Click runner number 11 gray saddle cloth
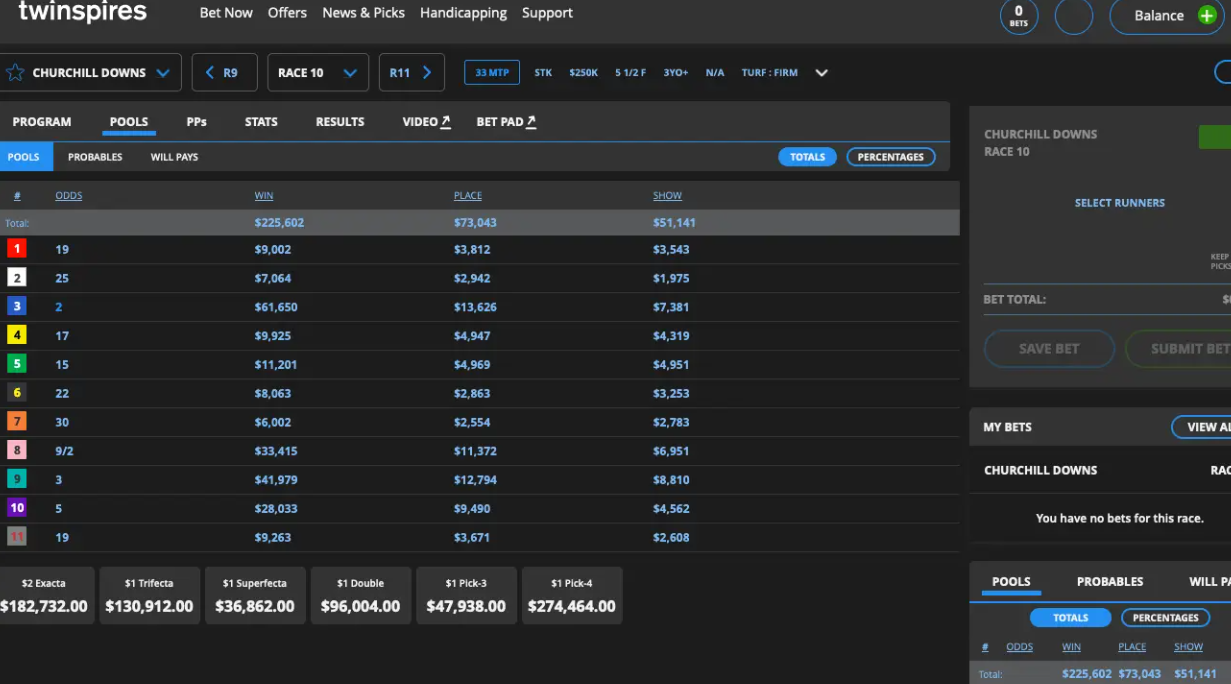 pos(17,537)
